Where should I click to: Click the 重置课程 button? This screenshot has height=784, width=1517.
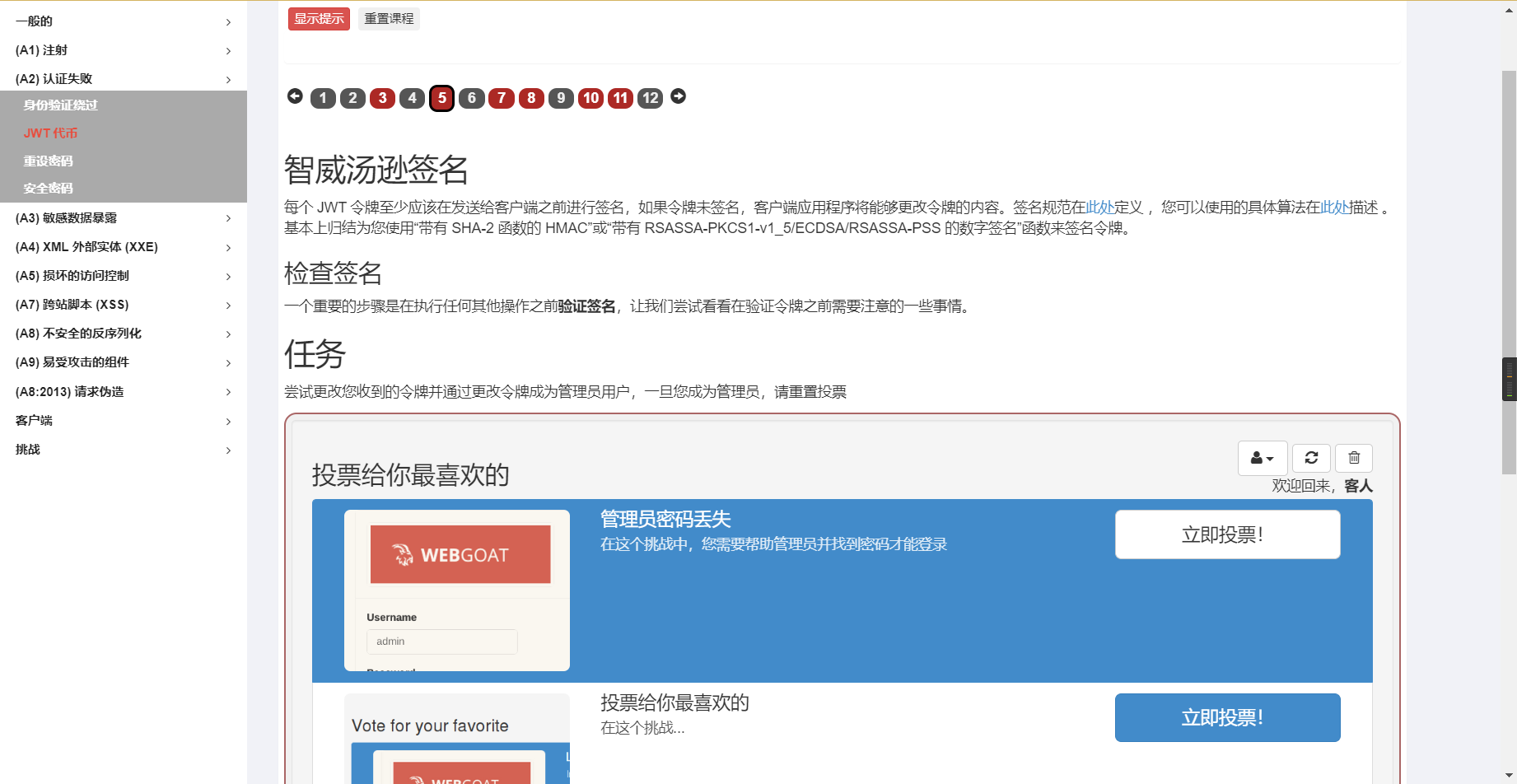pyautogui.click(x=390, y=19)
